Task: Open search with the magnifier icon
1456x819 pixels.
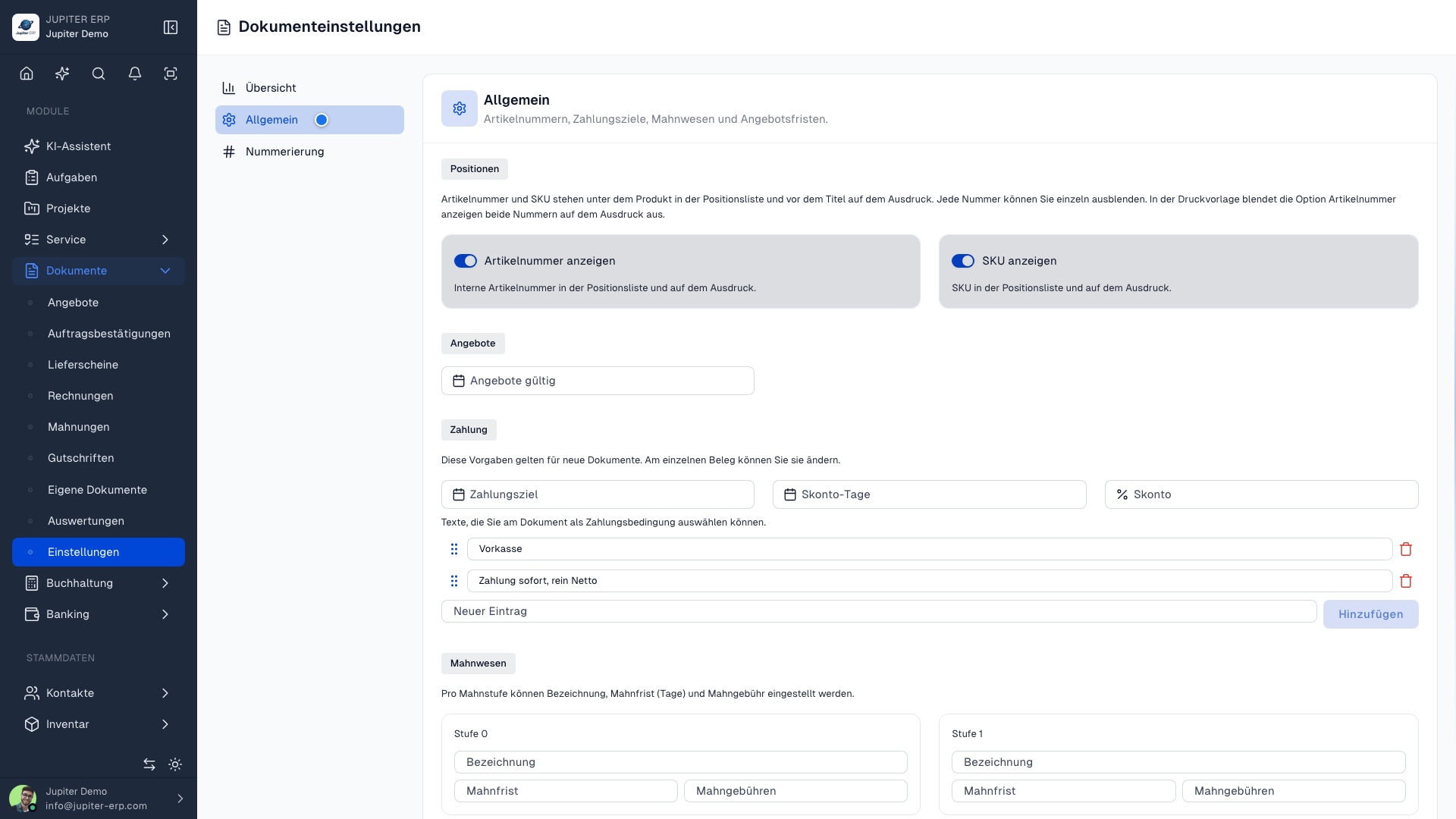Action: click(x=99, y=74)
